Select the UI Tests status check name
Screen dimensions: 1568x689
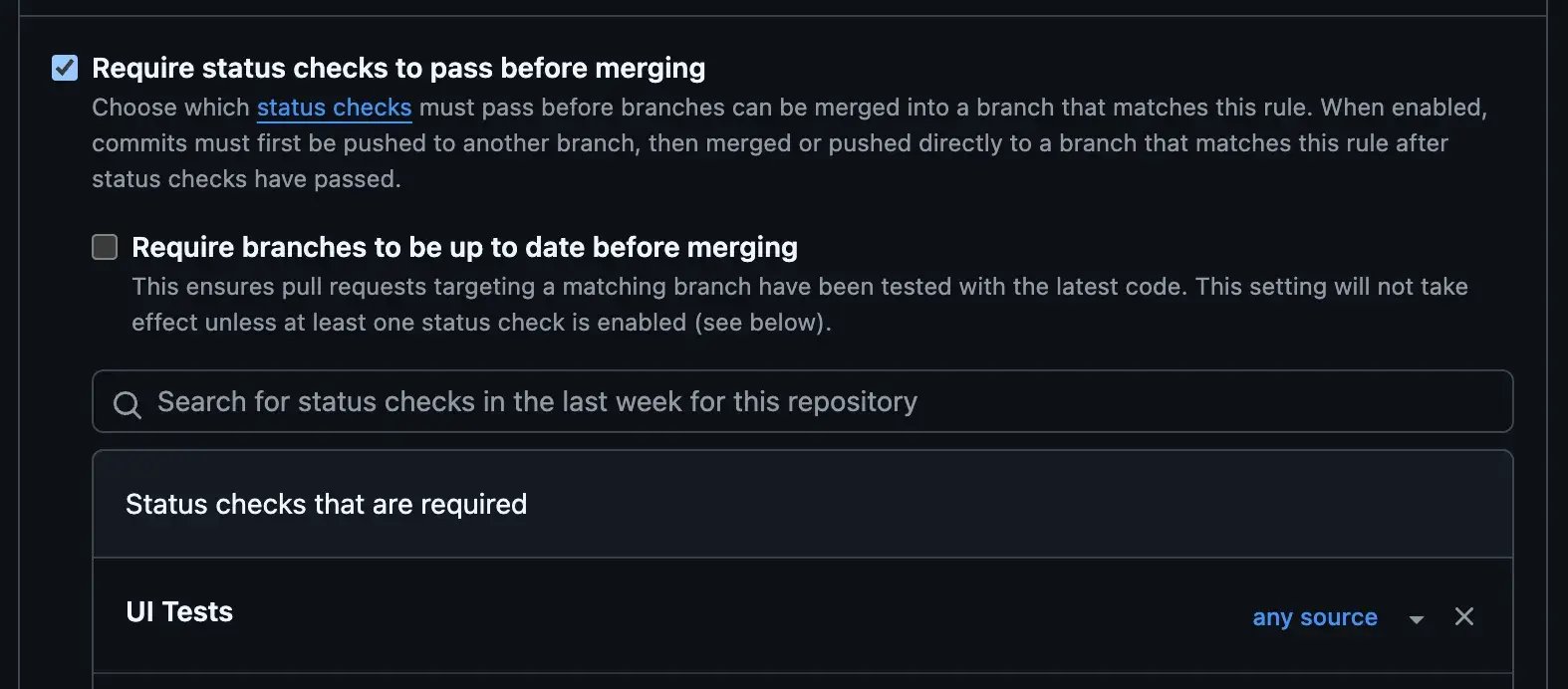[x=179, y=611]
